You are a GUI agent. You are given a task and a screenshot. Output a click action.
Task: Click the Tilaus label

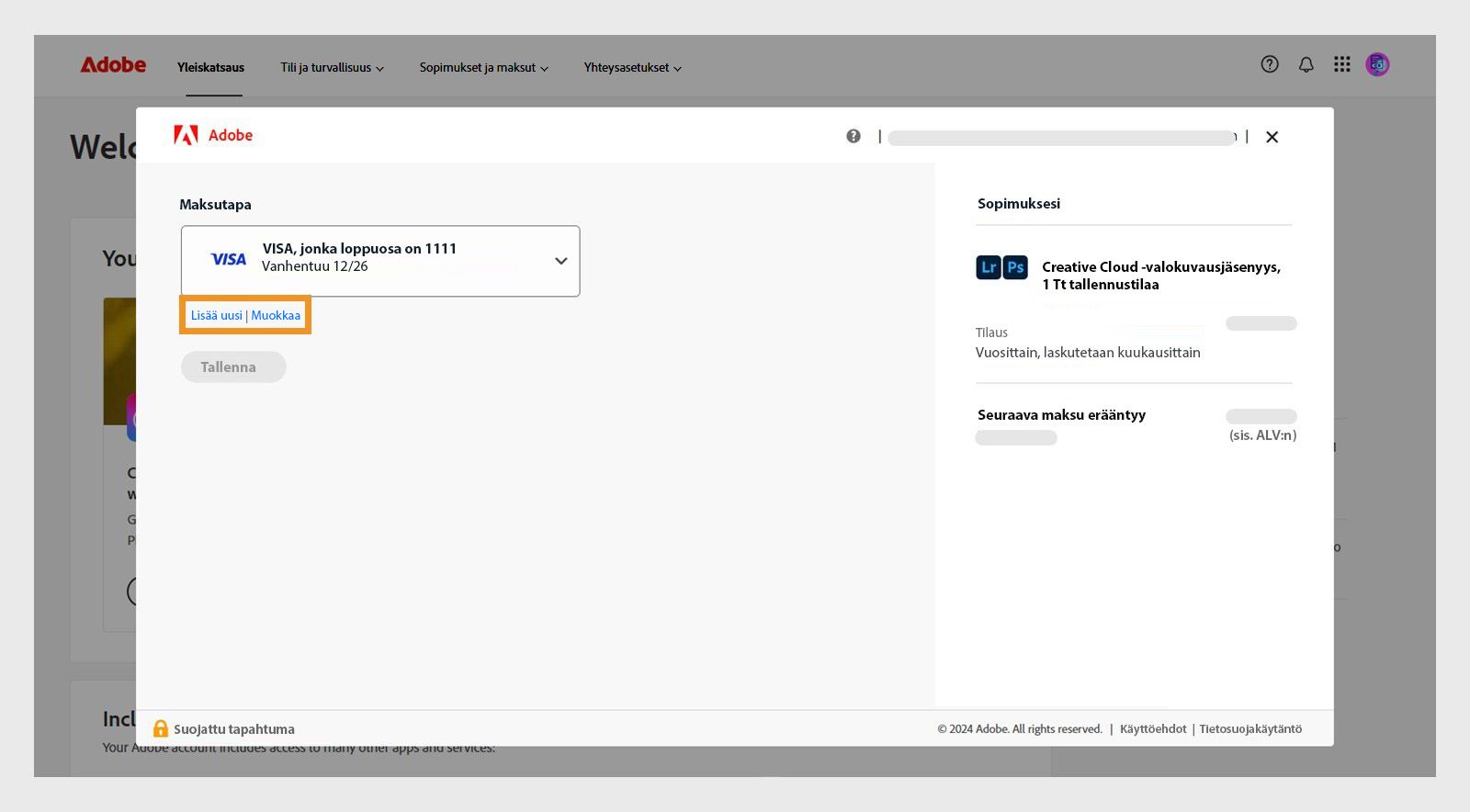coord(991,333)
